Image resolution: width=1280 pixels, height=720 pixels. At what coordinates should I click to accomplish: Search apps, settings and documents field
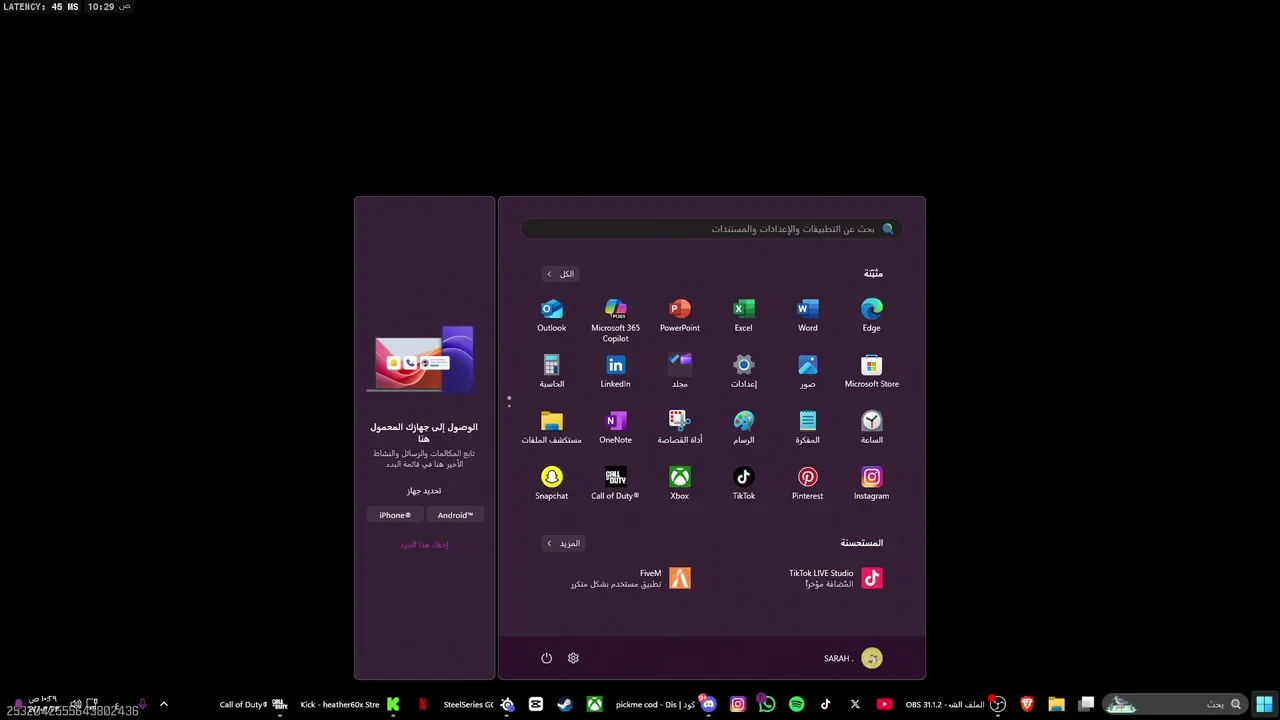pos(712,229)
